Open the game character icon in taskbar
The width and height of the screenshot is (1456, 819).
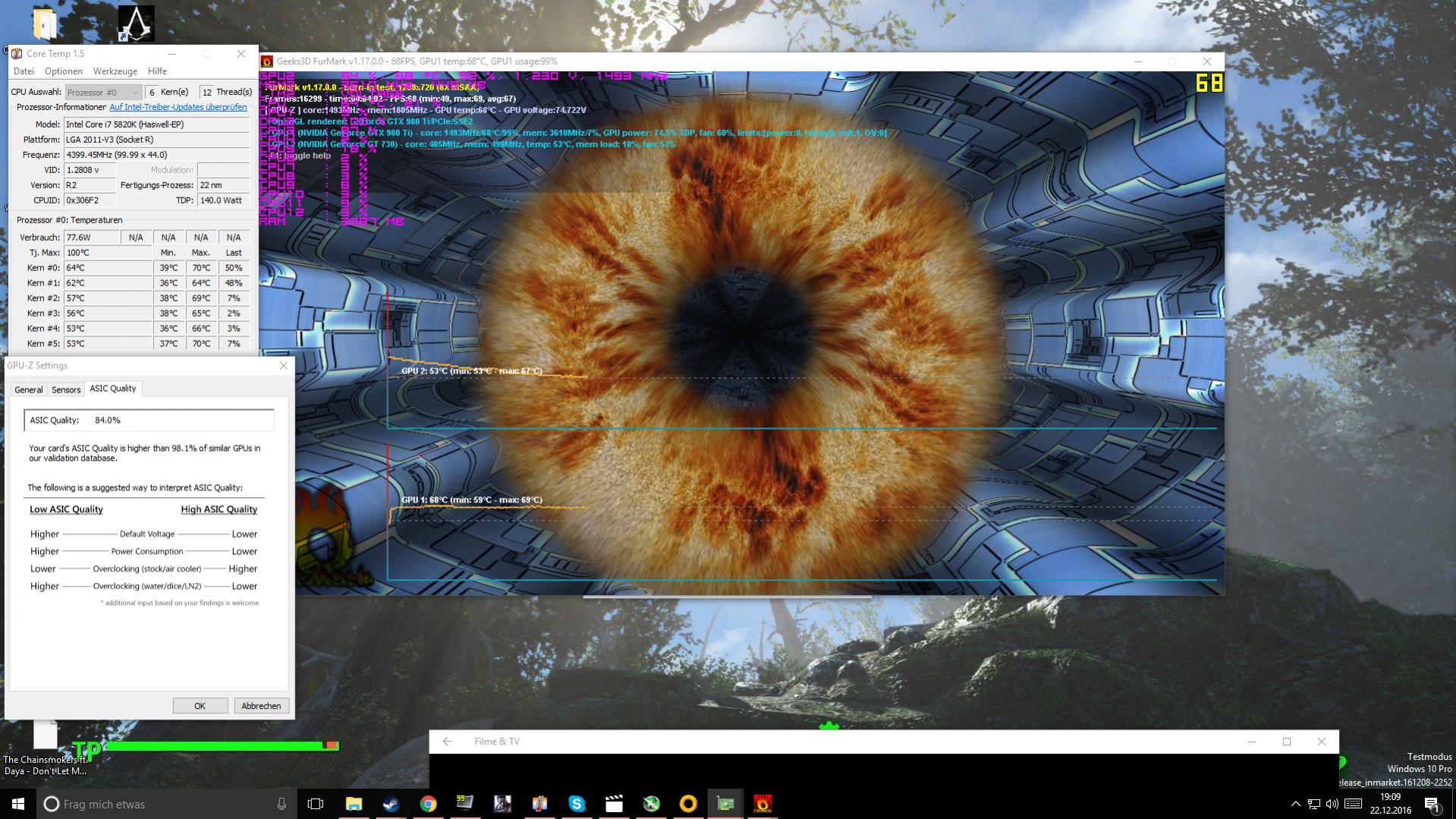pos(502,804)
